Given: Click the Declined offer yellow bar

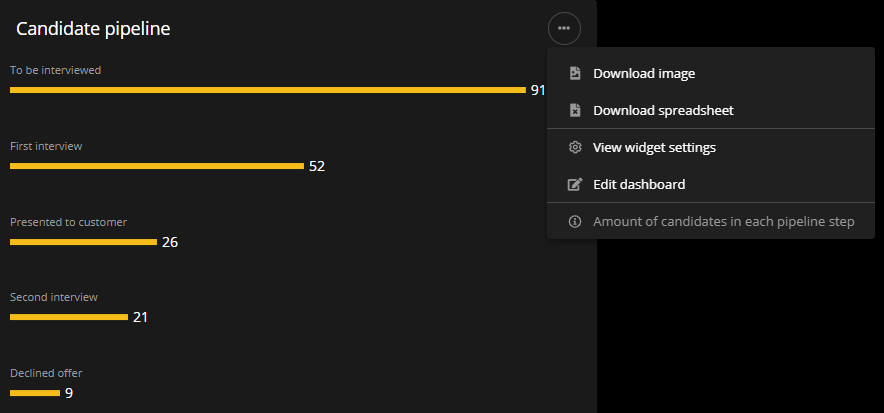Looking at the screenshot, I should click(x=35, y=393).
